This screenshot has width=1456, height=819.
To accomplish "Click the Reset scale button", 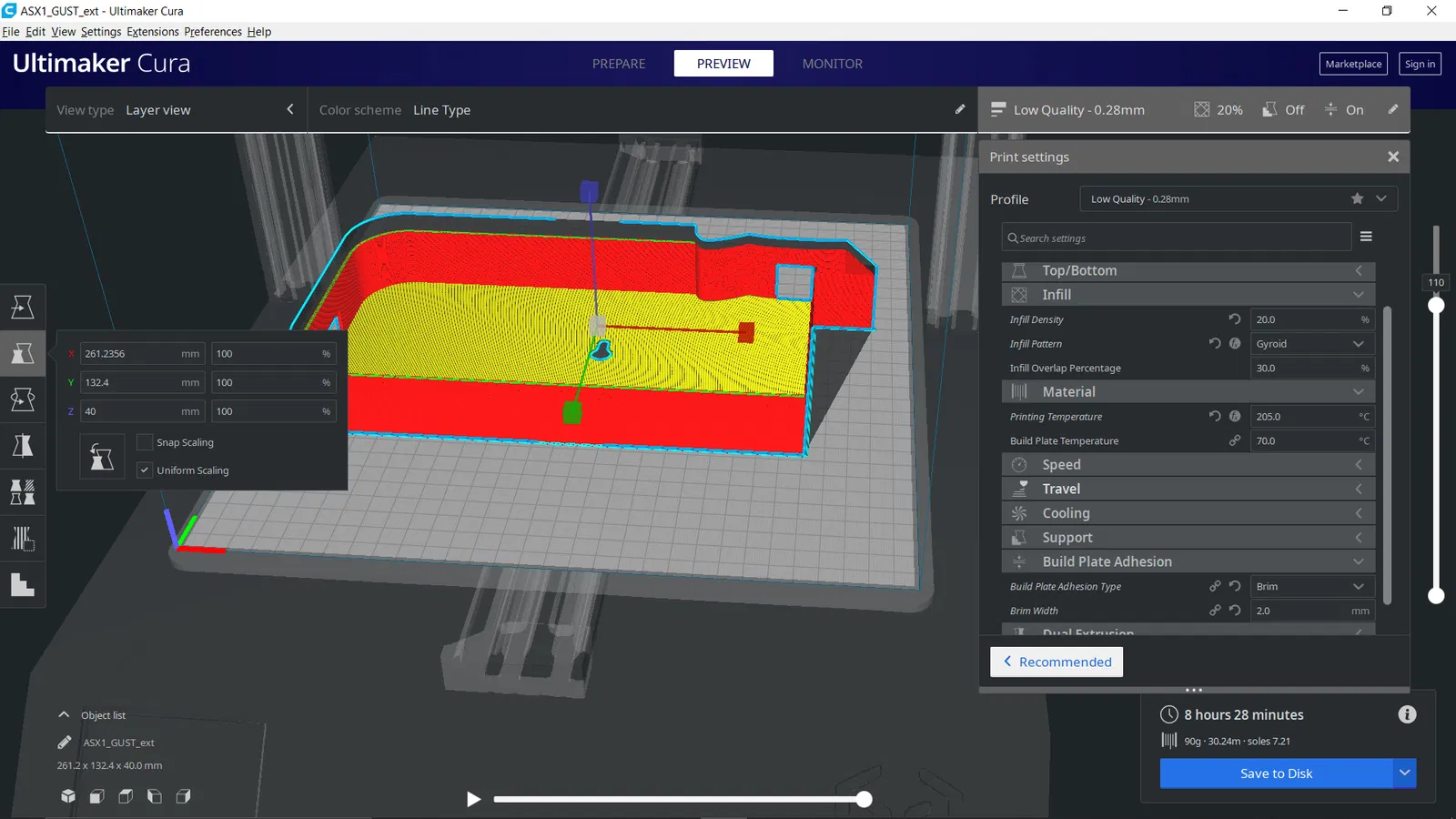I will (102, 457).
